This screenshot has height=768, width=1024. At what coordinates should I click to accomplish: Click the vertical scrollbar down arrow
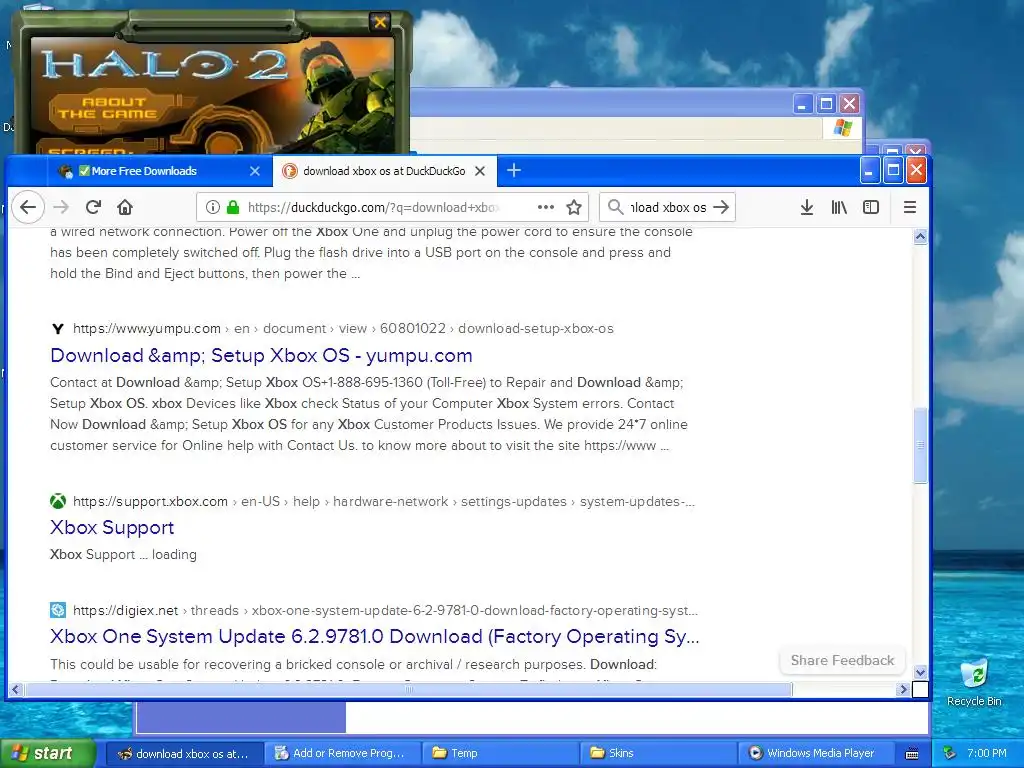920,672
